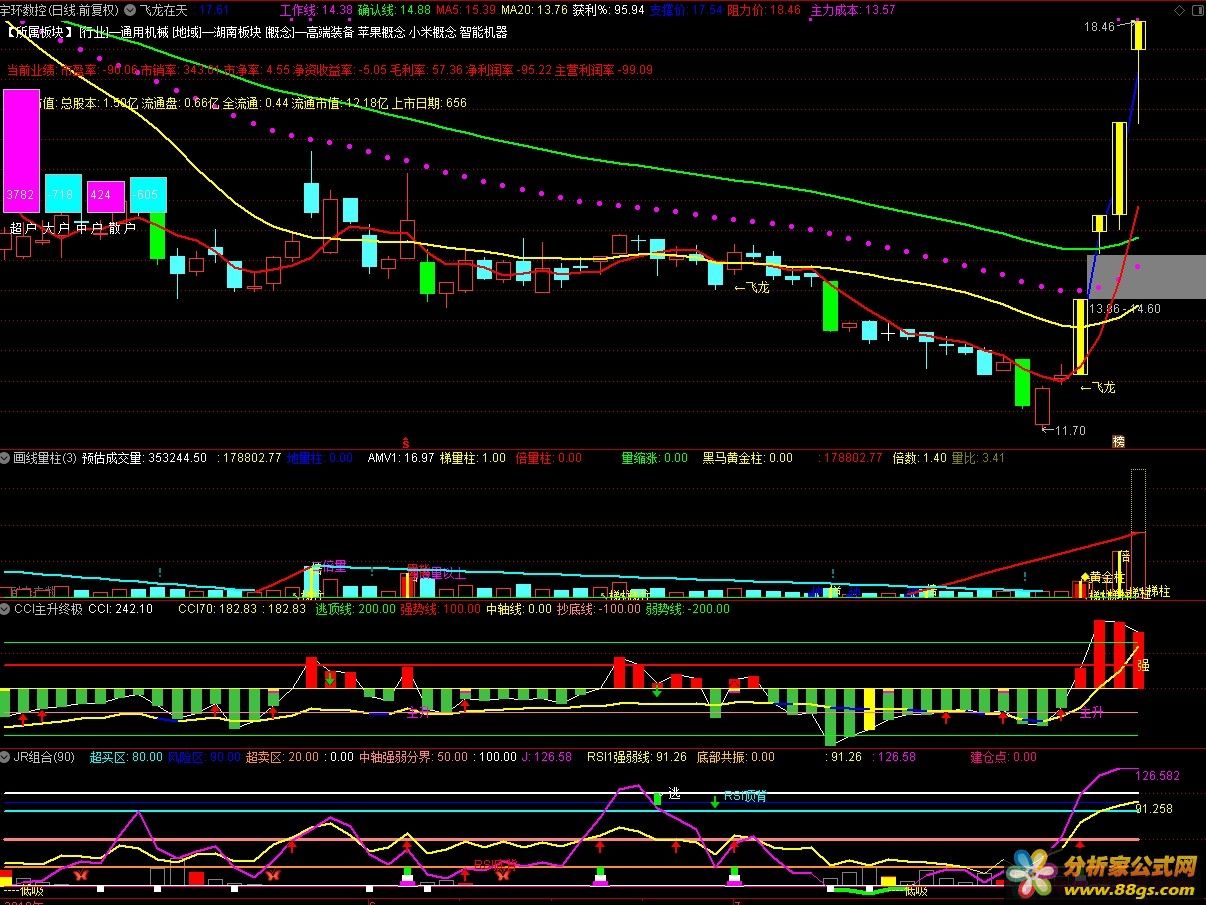This screenshot has height=905, width=1206.
Task: Click the 弱势线: -200.00 label
Action: pyautogui.click(x=687, y=608)
